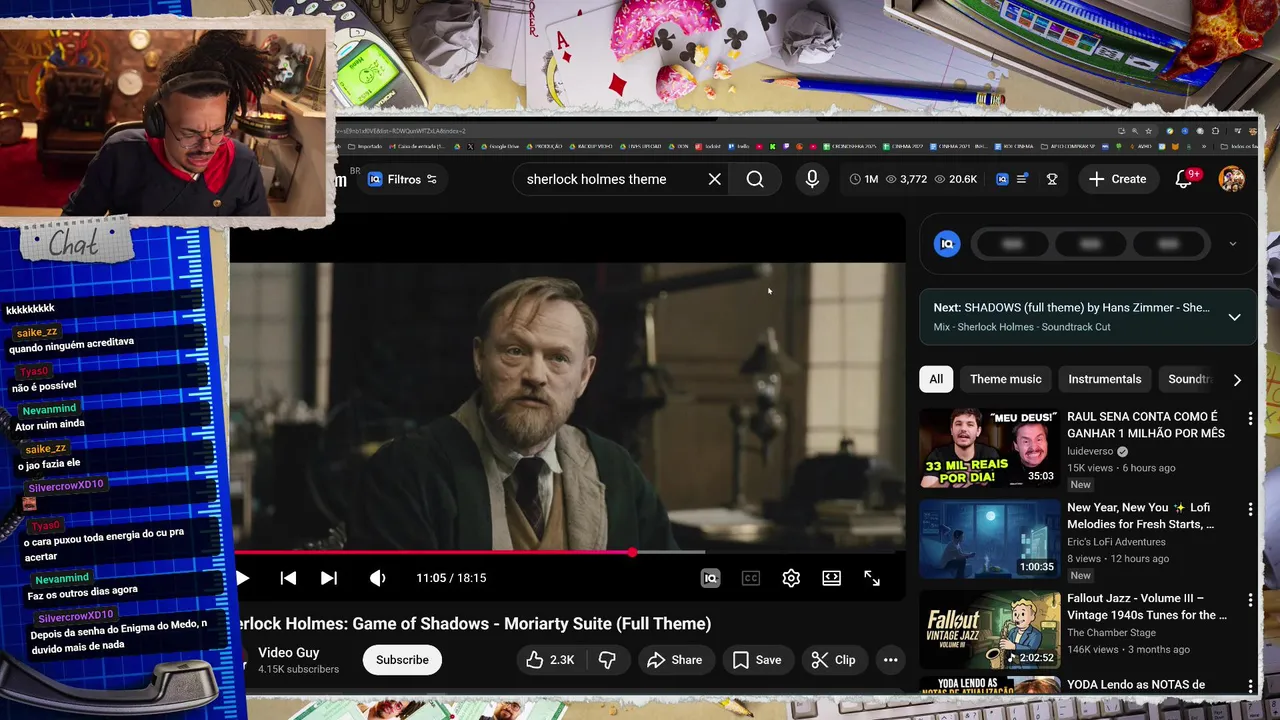Open player settings gear
This screenshot has height=720, width=1280.
791,578
